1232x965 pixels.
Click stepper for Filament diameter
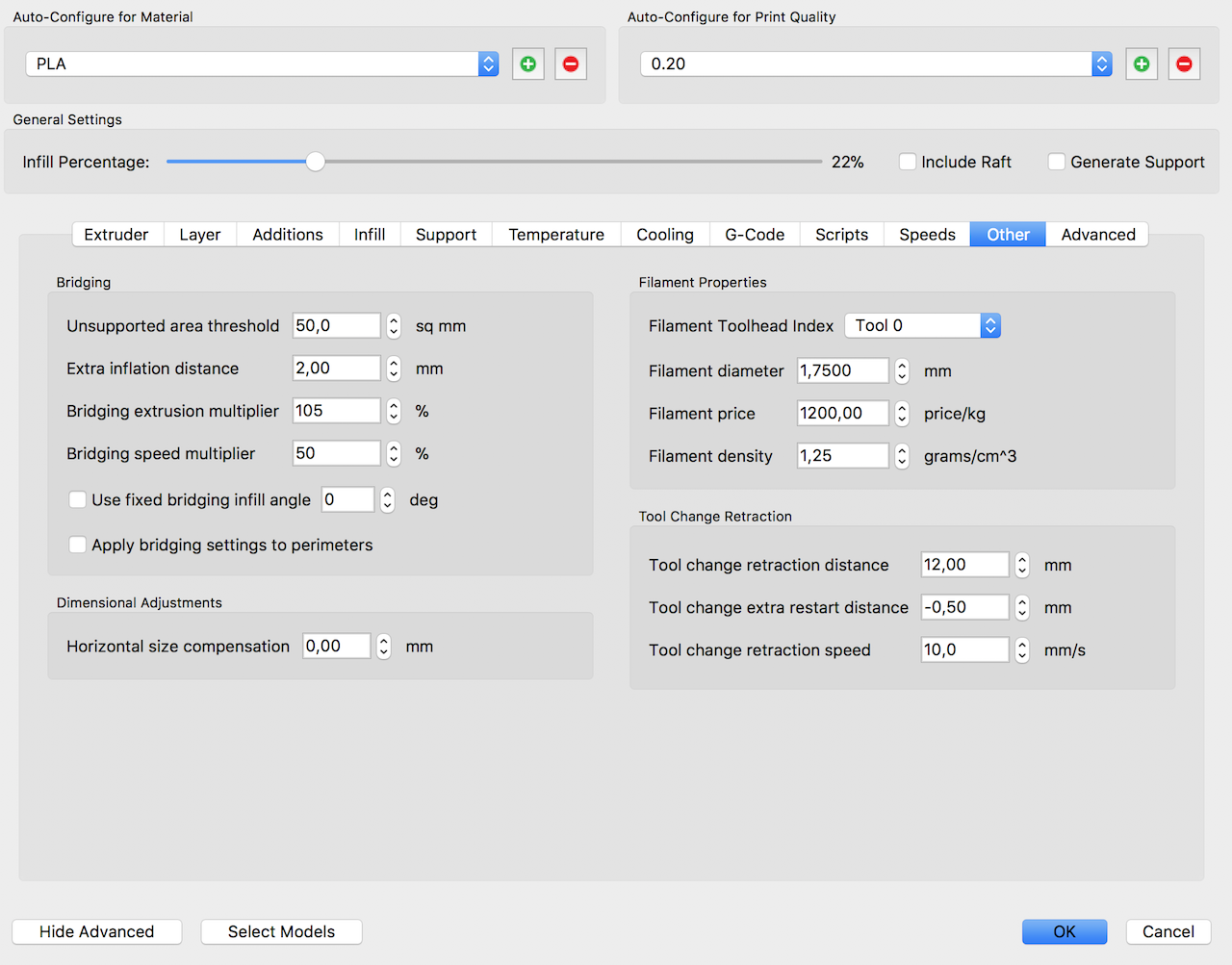[x=902, y=371]
